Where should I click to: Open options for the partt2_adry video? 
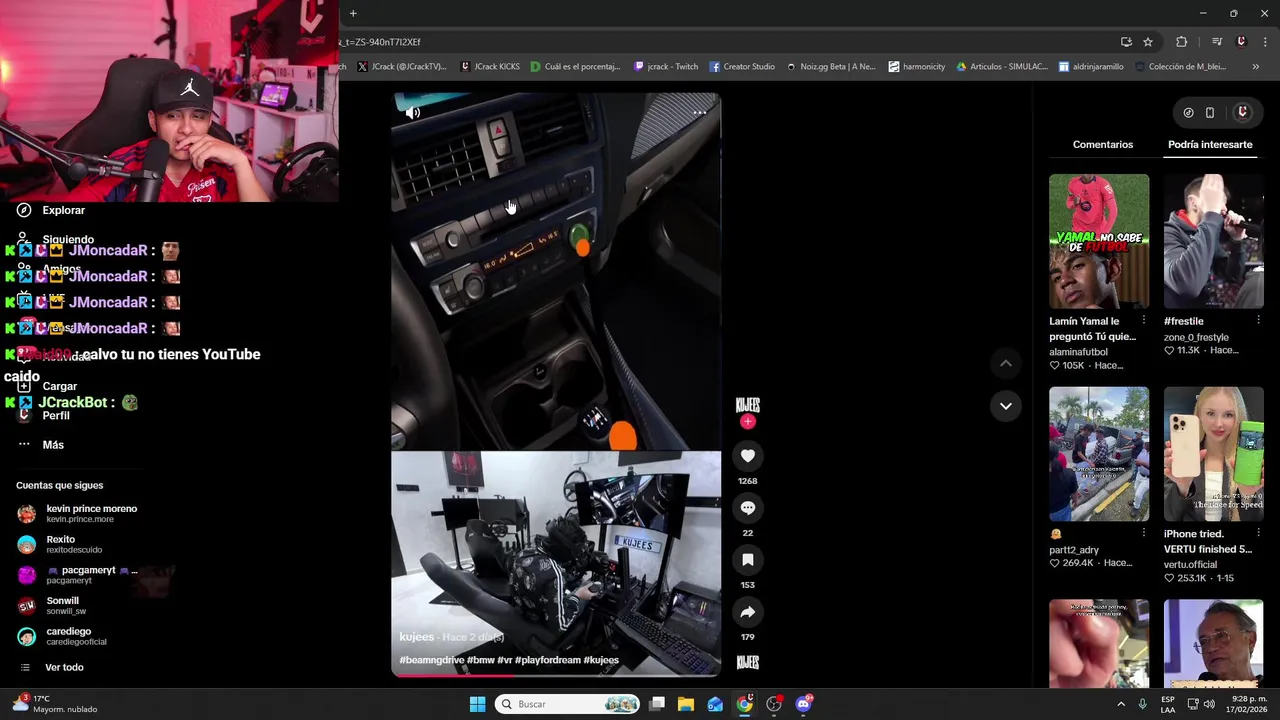click(x=1144, y=534)
